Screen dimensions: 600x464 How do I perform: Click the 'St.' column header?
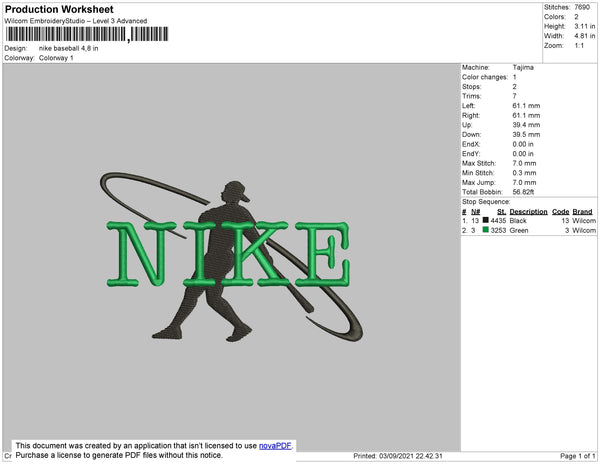(x=501, y=212)
